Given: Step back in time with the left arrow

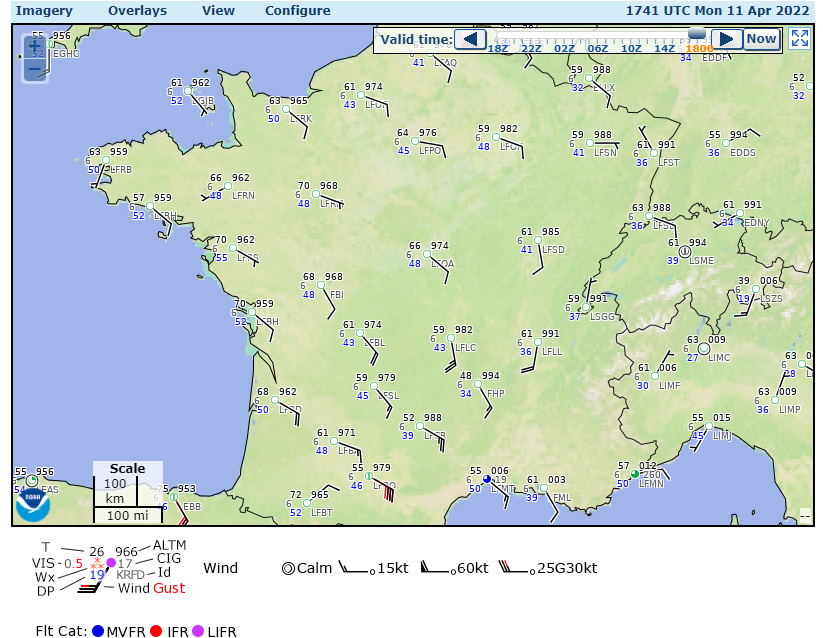Looking at the screenshot, I should (x=470, y=38).
